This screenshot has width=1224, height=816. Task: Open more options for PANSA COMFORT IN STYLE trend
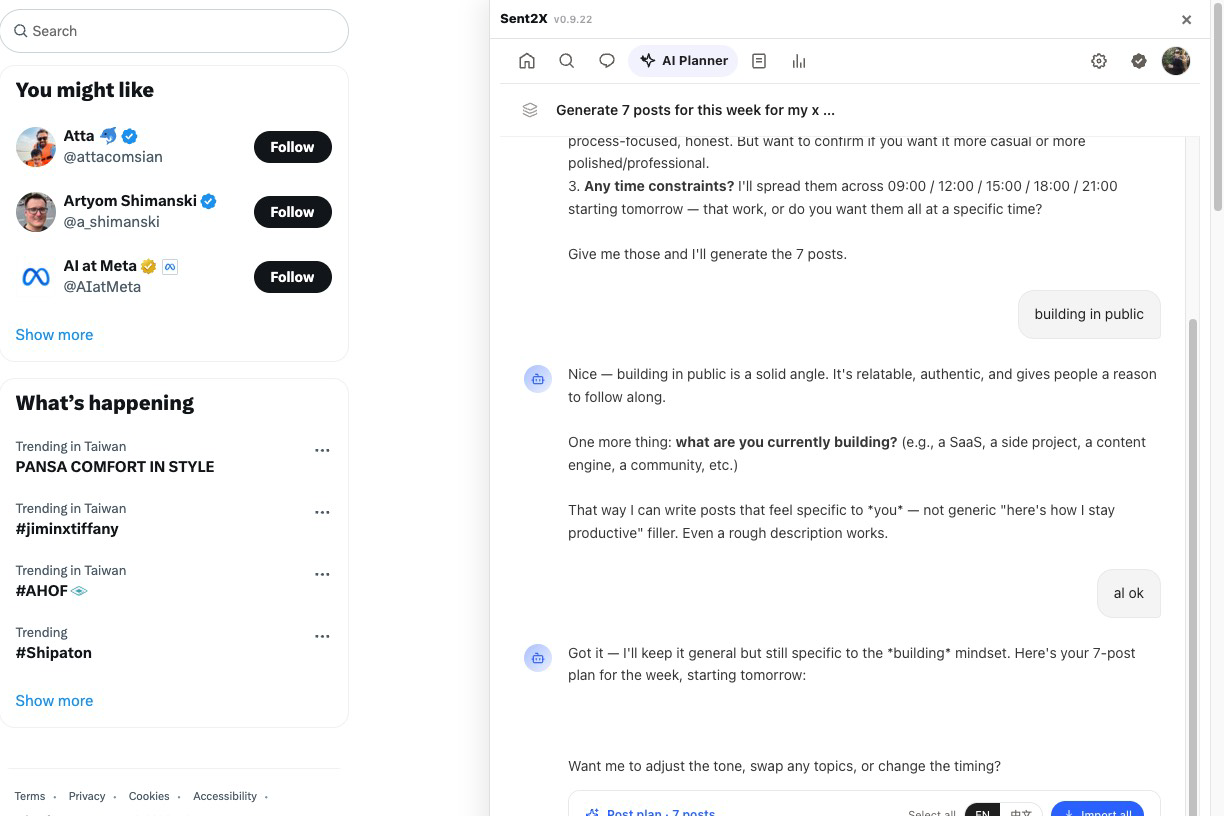tap(322, 450)
